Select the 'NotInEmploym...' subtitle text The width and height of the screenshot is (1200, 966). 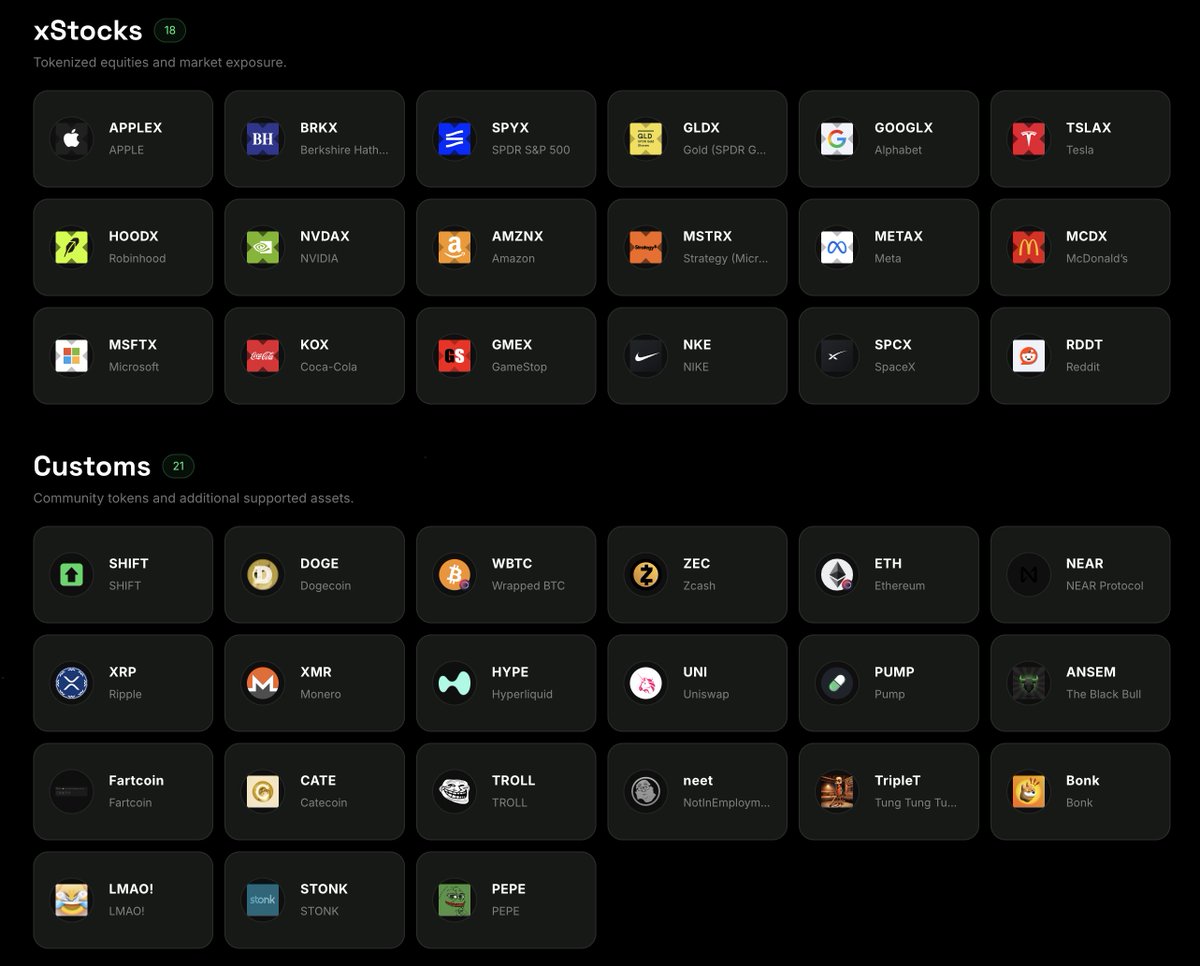pyautogui.click(x=727, y=803)
